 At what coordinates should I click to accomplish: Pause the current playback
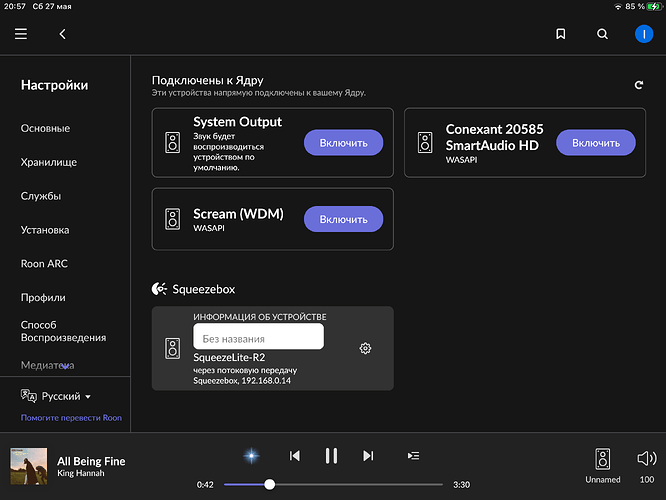(x=331, y=456)
